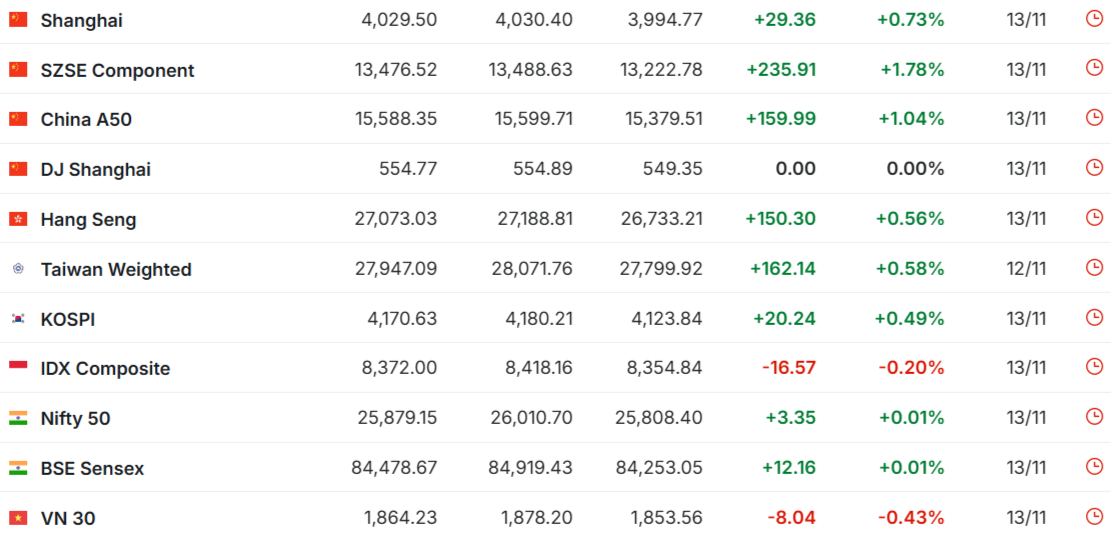Screen dimensions: 1111x533
Task: Open the SZSE Component index page
Action: click(x=117, y=70)
